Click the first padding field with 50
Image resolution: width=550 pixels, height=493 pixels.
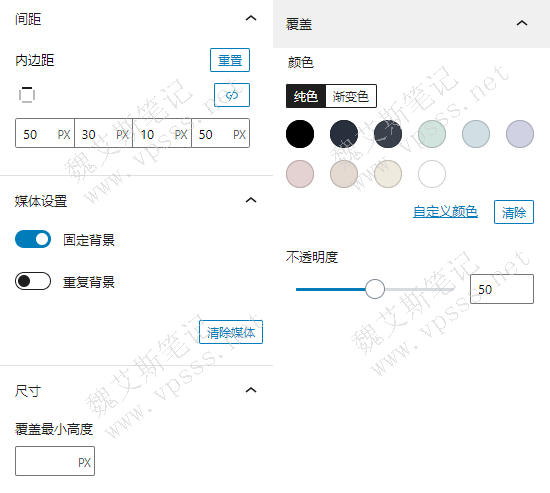coord(45,133)
